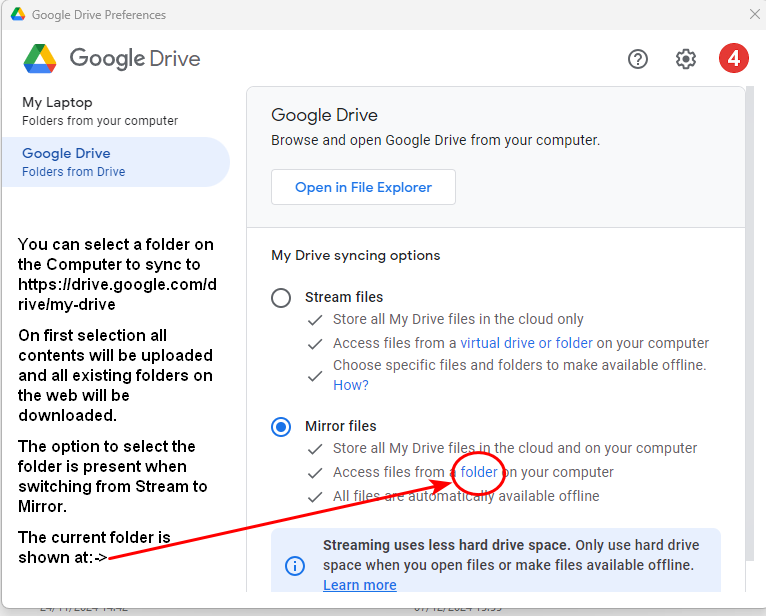This screenshot has height=616, width=766.
Task: Click 'Mirror files' label text
Action: 340,426
